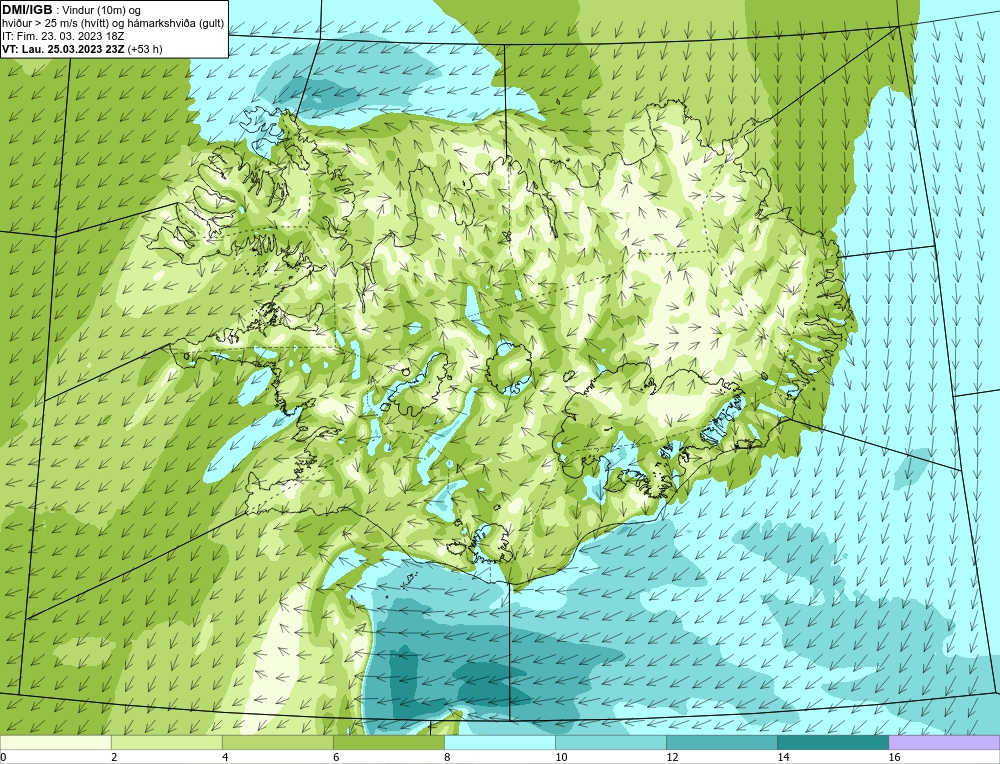The image size is (1000, 764).
Task: Click the legend value label 8
Action: click(x=447, y=757)
